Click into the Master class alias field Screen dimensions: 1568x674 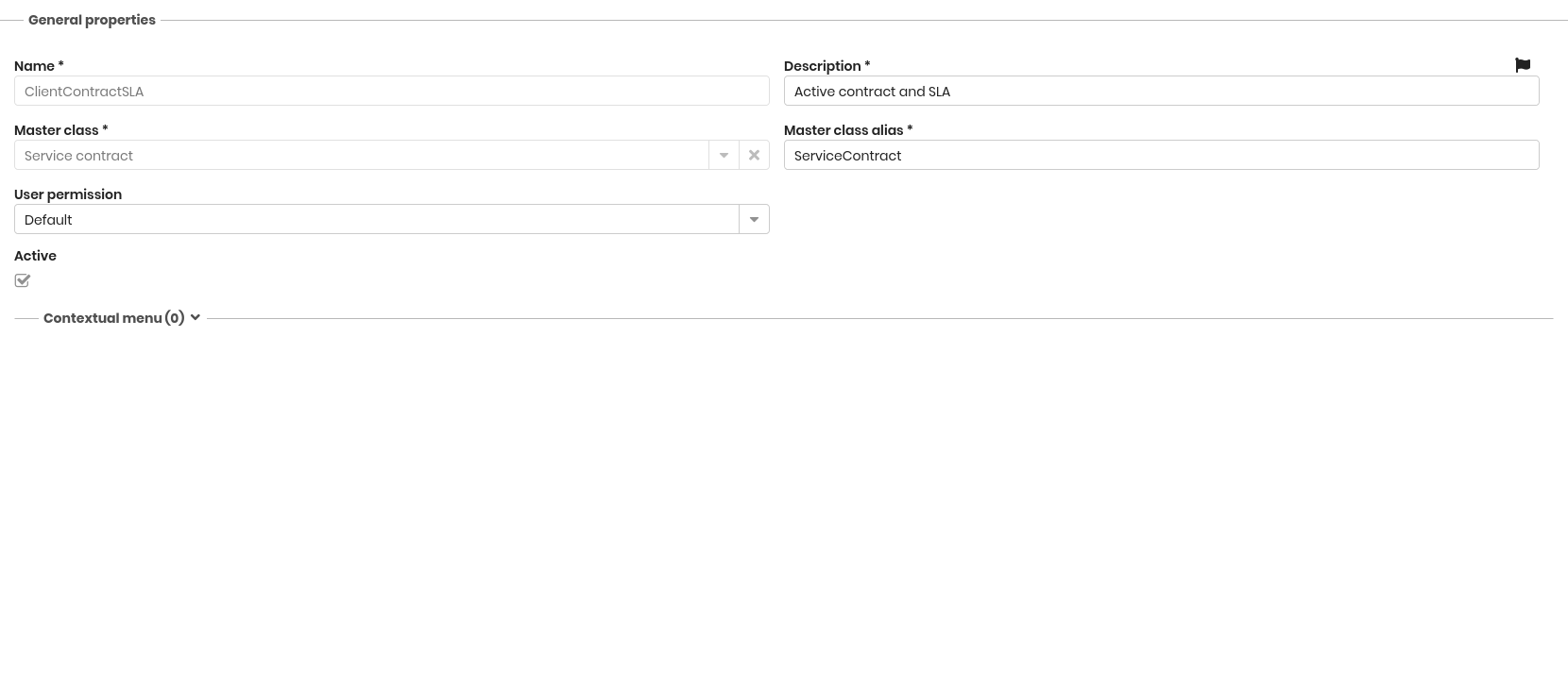(x=1160, y=156)
